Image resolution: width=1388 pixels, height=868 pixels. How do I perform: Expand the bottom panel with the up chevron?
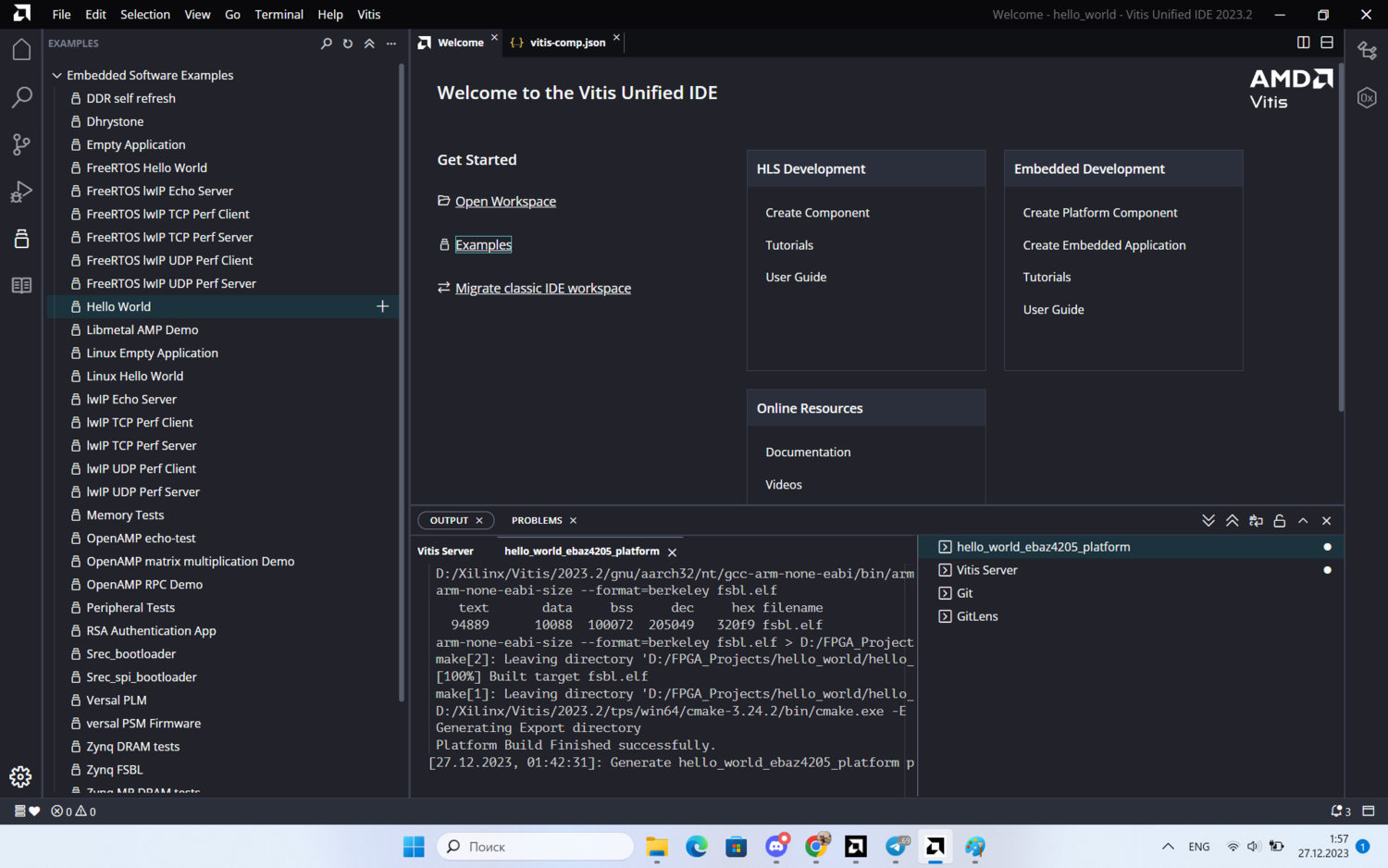coord(1303,521)
